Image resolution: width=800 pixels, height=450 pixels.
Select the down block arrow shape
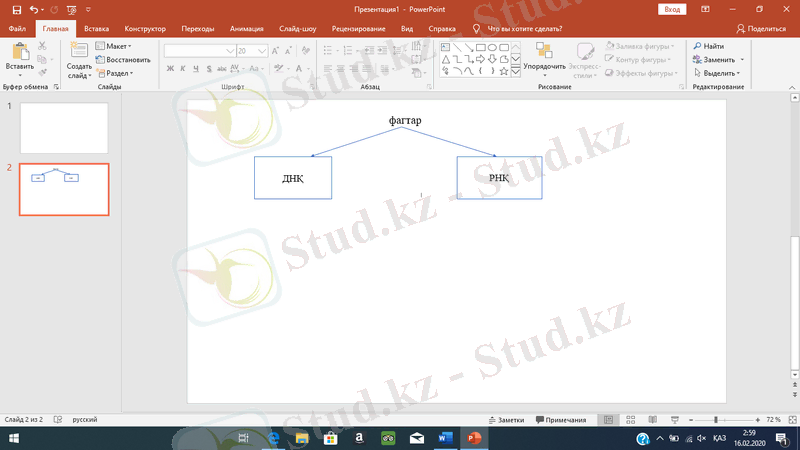tap(492, 60)
